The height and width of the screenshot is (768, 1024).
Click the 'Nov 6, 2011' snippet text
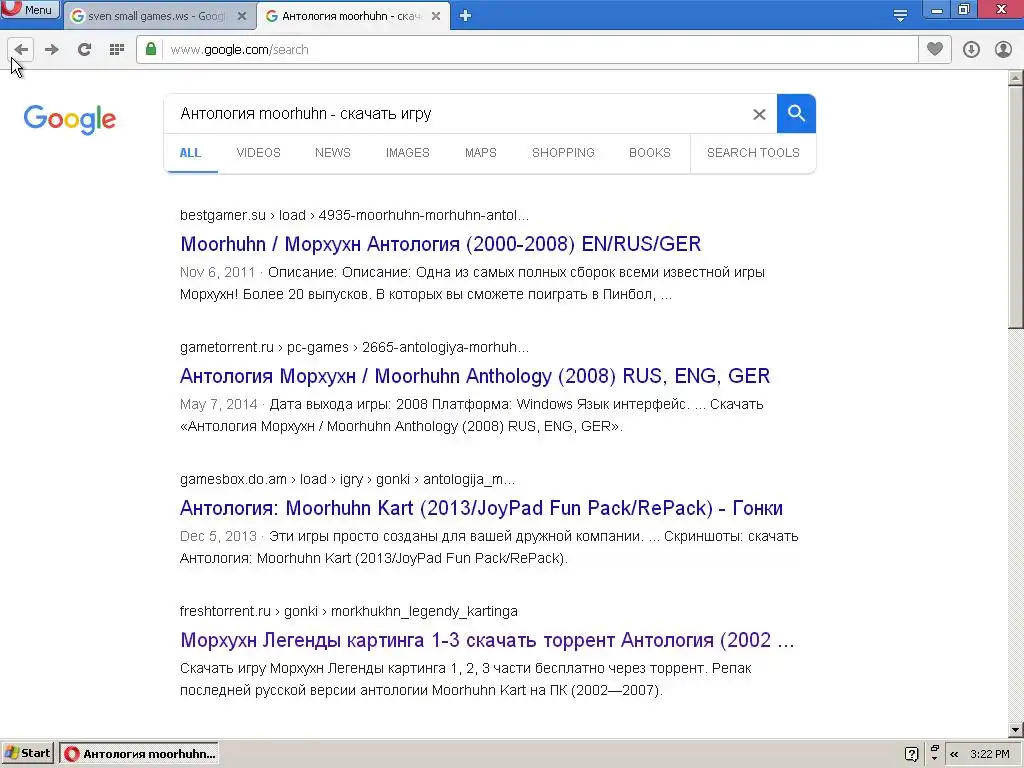coord(217,272)
